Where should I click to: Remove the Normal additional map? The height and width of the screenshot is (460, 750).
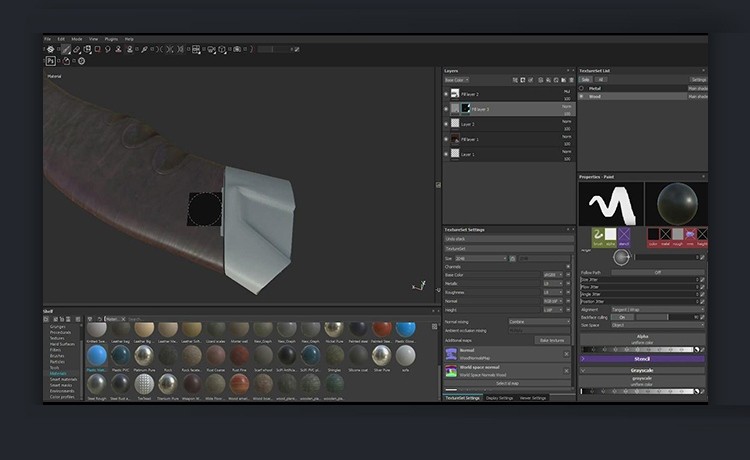(566, 354)
